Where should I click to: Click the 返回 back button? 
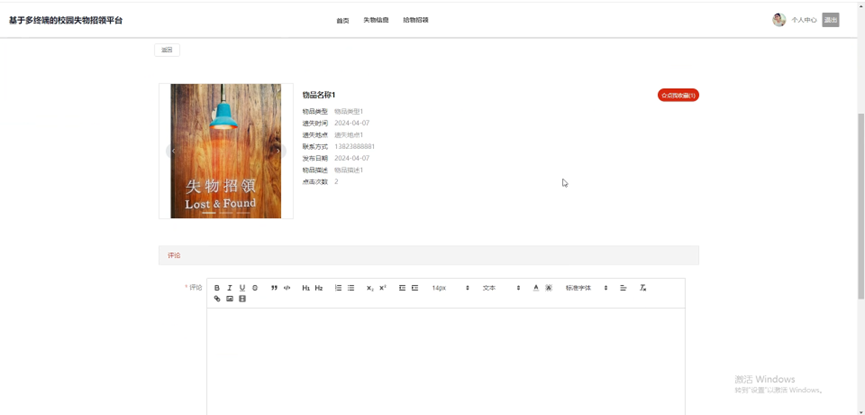(x=167, y=50)
